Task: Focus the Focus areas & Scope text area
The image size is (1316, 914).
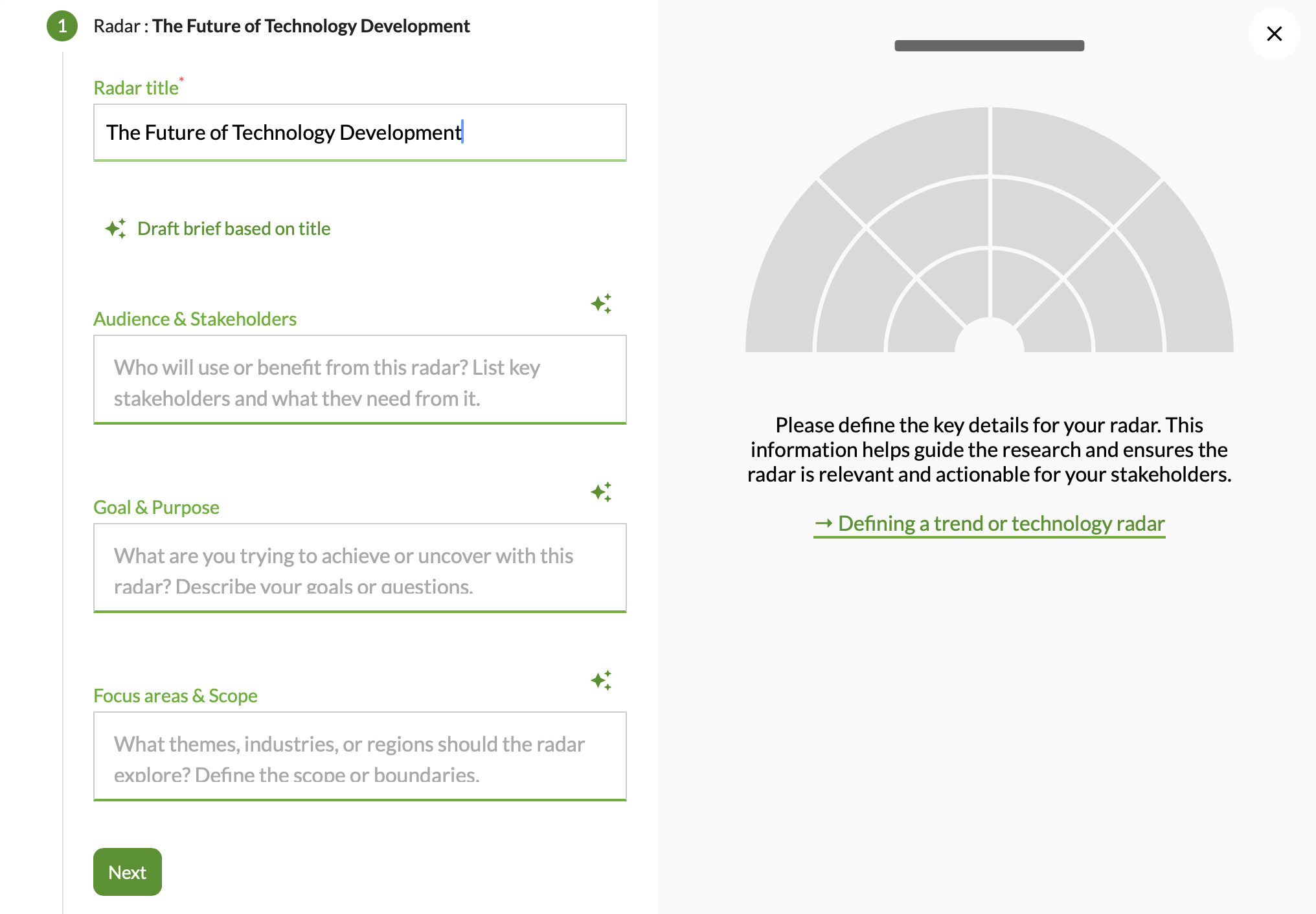Action: point(359,757)
